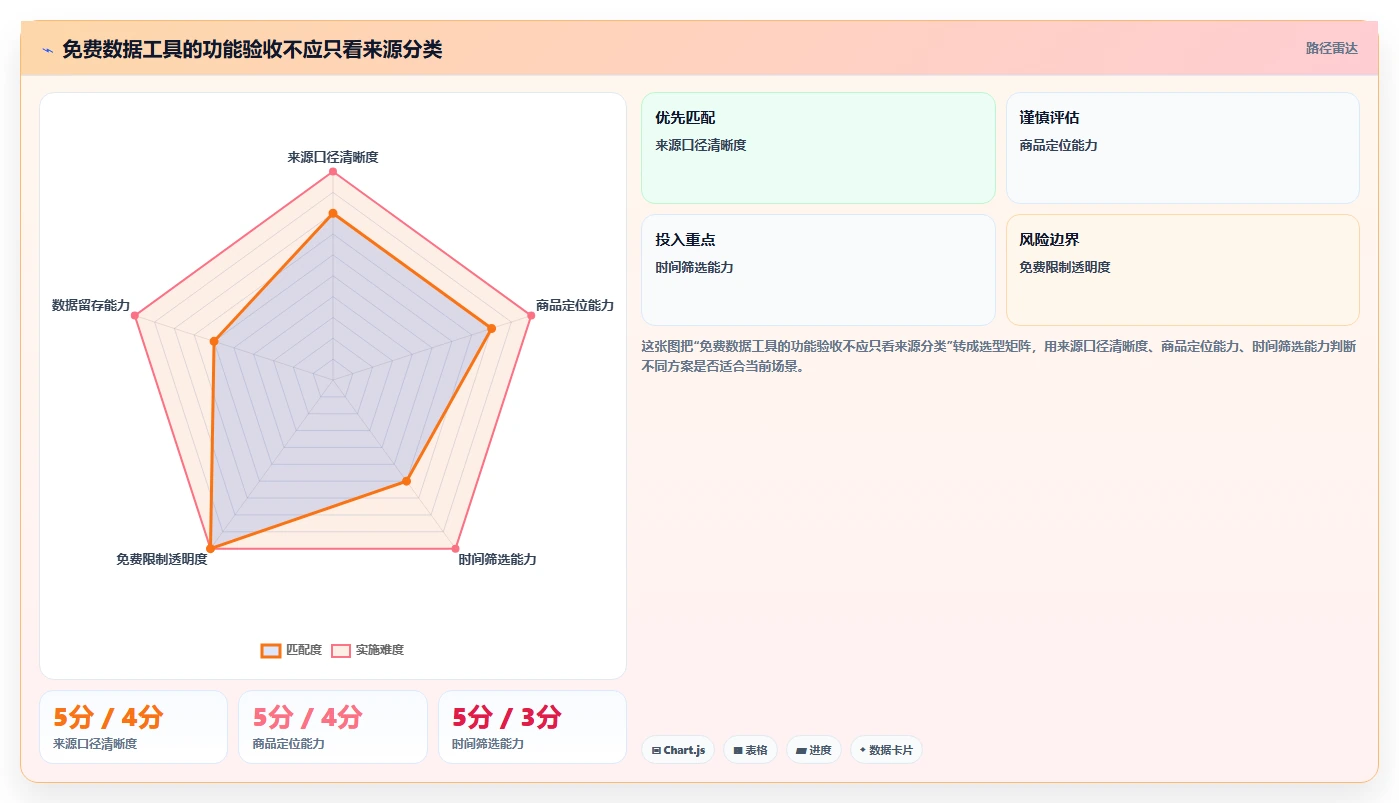Screen dimensions: 1399x803
Task: Open the 风险边界 card
Action: pos(1182,270)
